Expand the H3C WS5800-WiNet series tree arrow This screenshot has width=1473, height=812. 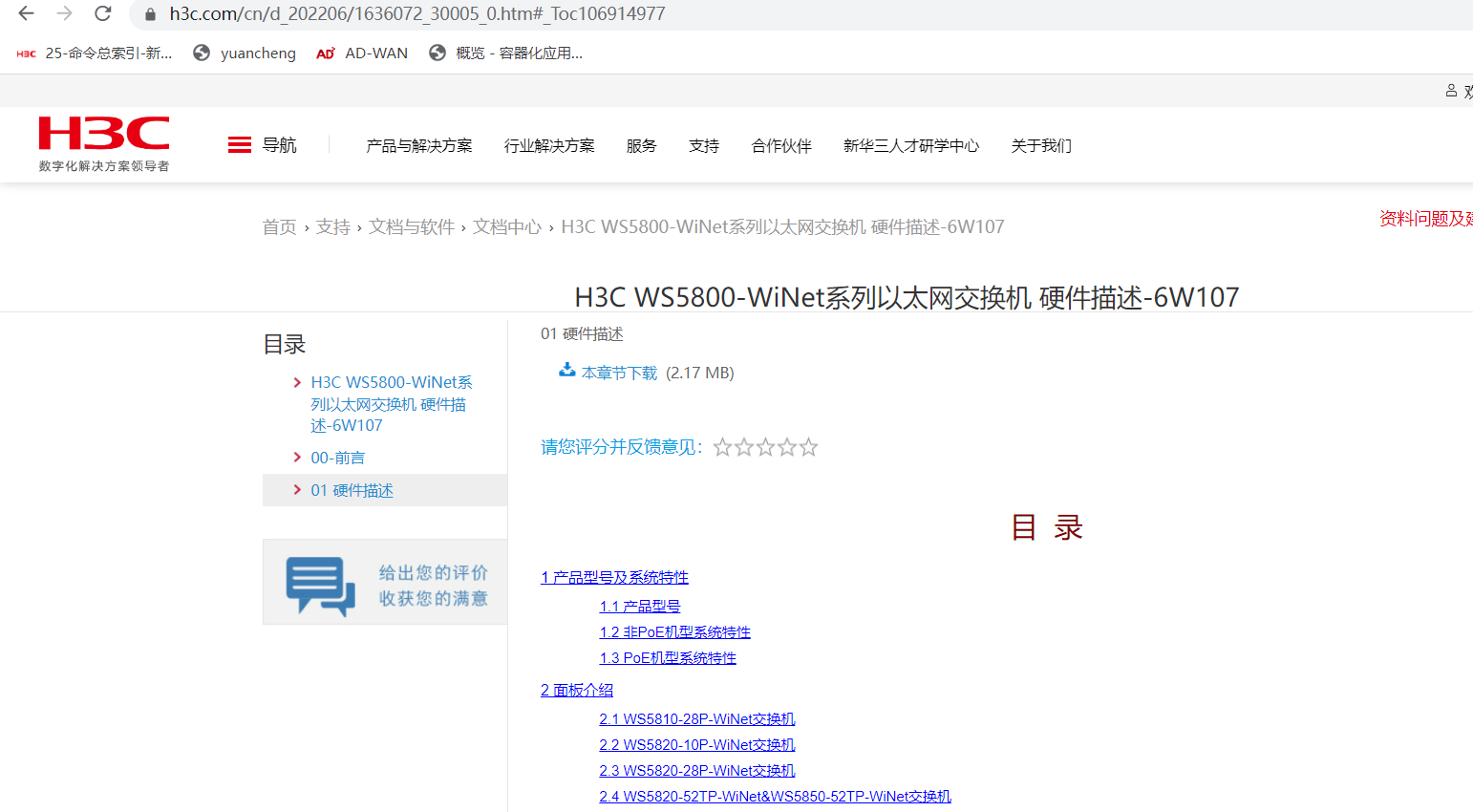pyautogui.click(x=298, y=382)
